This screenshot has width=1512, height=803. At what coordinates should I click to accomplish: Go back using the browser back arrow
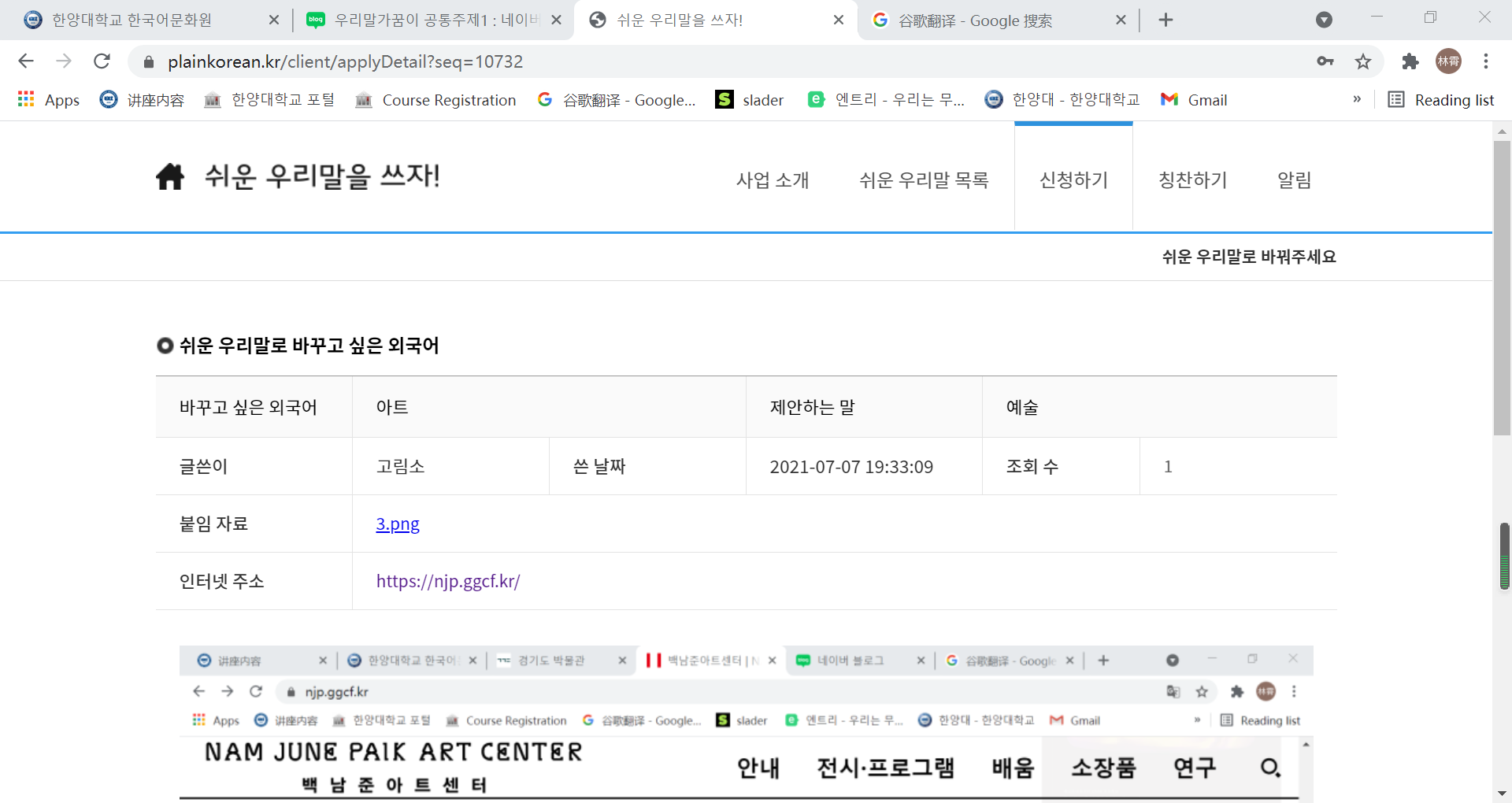point(26,61)
